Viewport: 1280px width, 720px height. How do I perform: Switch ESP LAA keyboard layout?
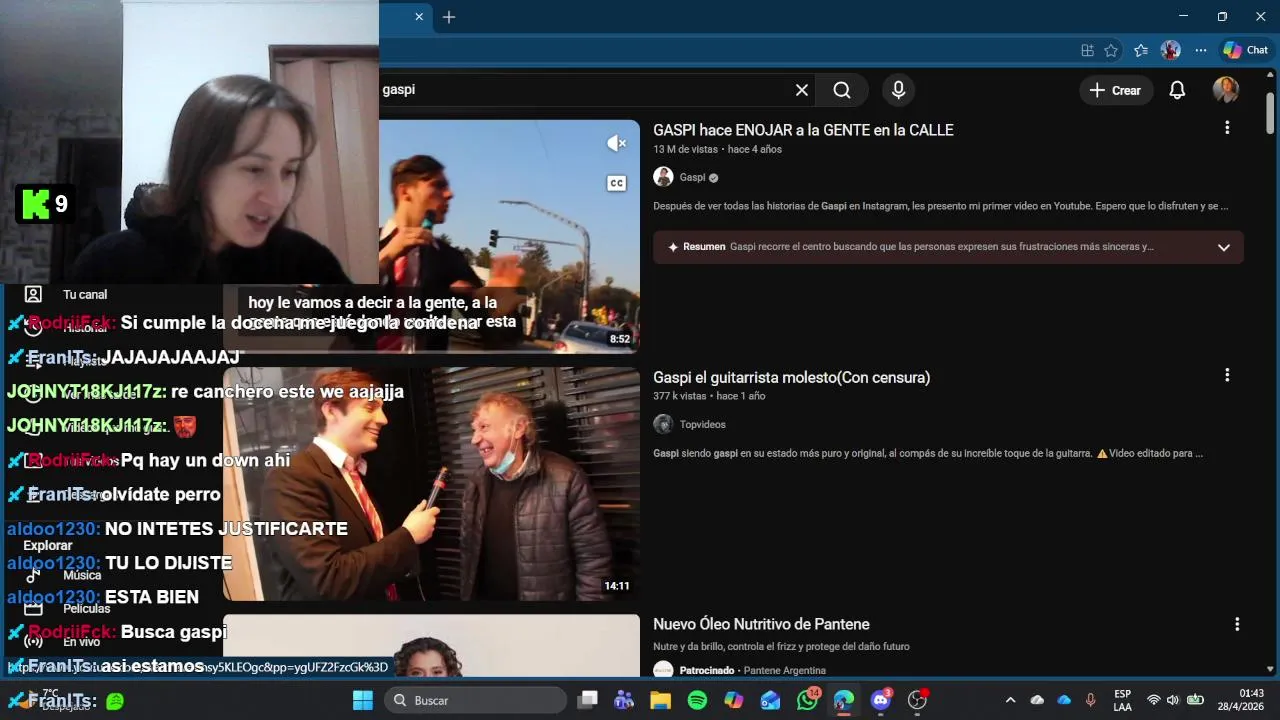(x=1123, y=700)
